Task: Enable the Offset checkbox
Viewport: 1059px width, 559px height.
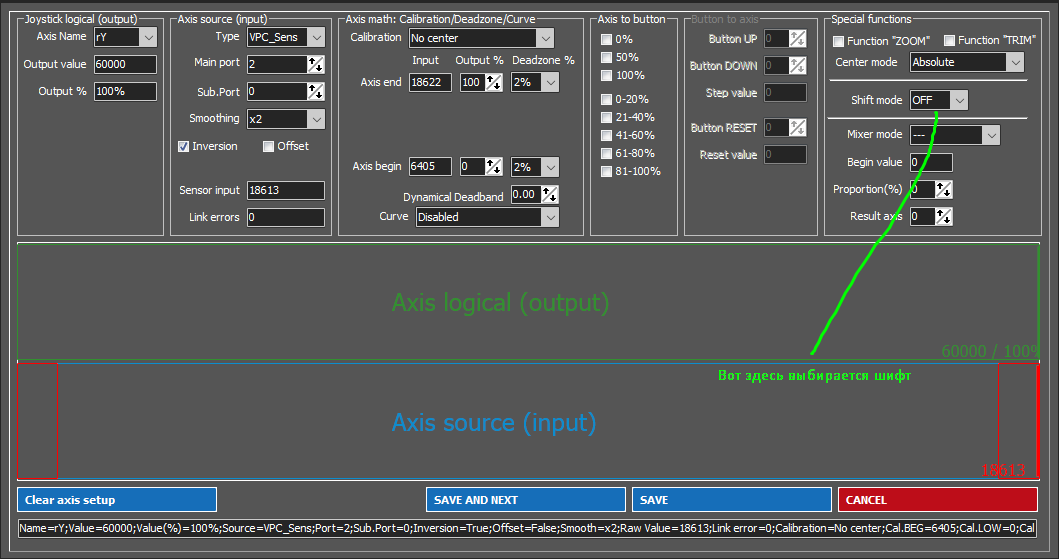Action: click(268, 147)
